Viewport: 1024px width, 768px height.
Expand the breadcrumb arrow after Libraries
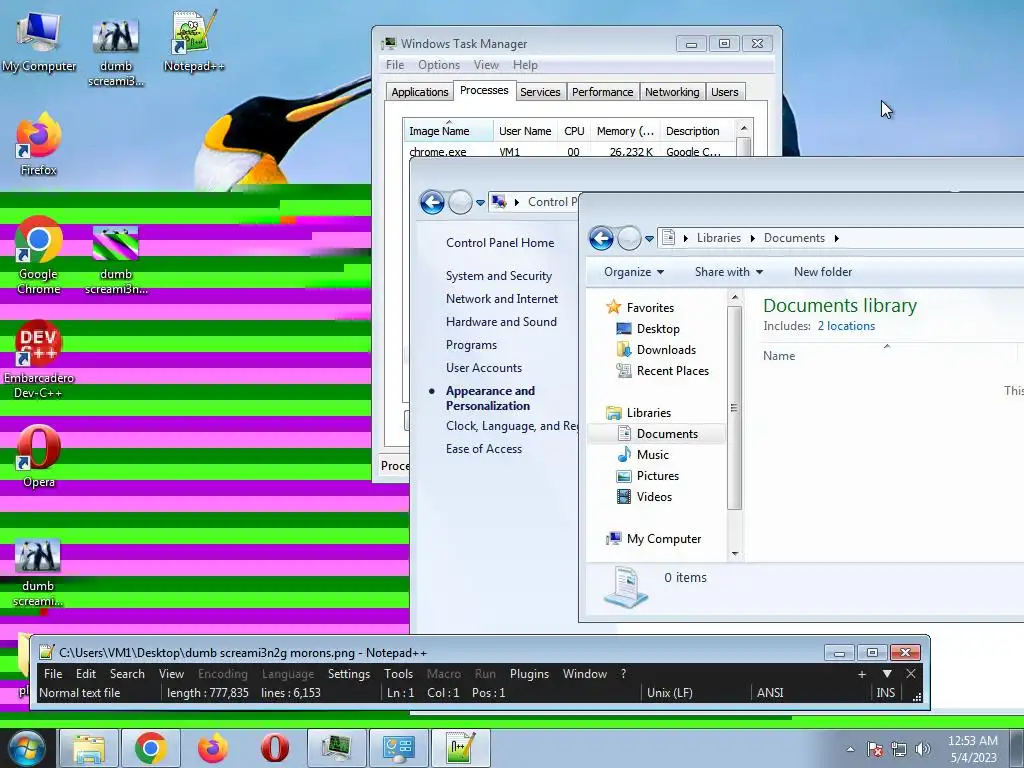click(752, 238)
